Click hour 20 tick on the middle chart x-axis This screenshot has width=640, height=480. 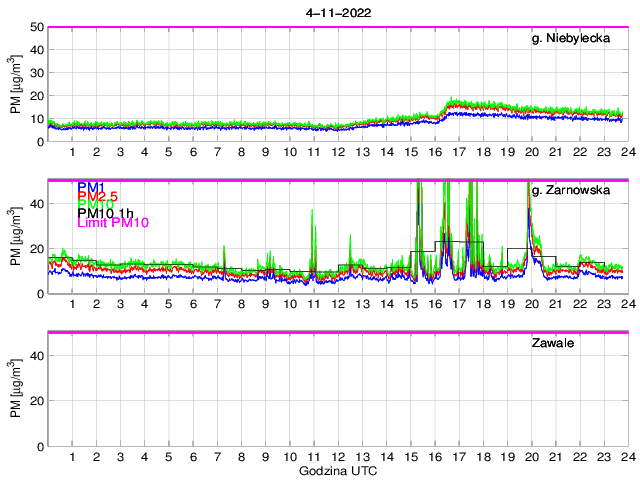pos(531,304)
